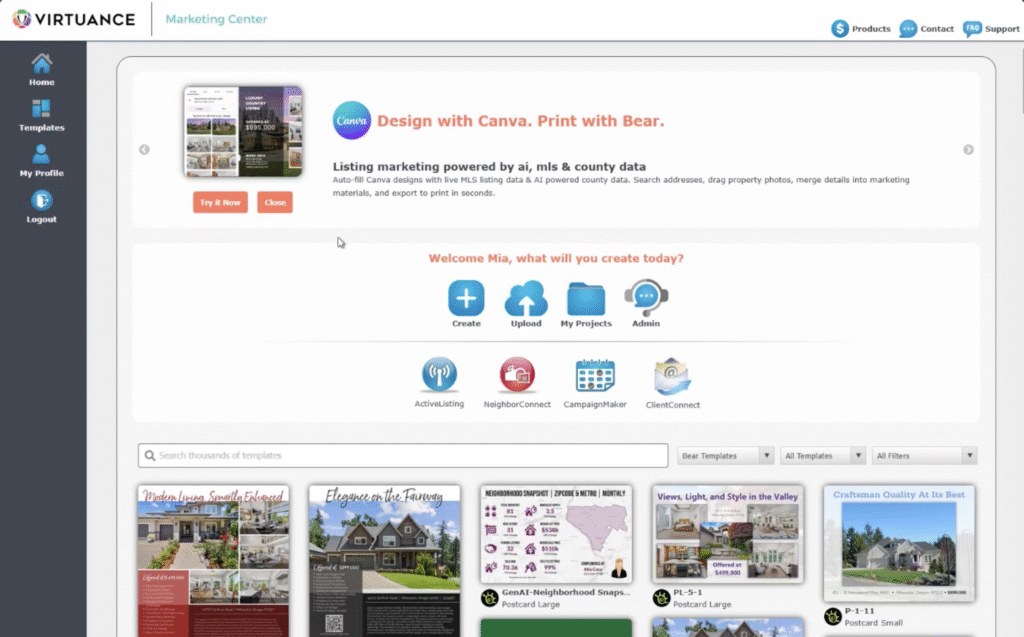Open Templates in the sidebar
The height and width of the screenshot is (637, 1024).
[x=41, y=115]
